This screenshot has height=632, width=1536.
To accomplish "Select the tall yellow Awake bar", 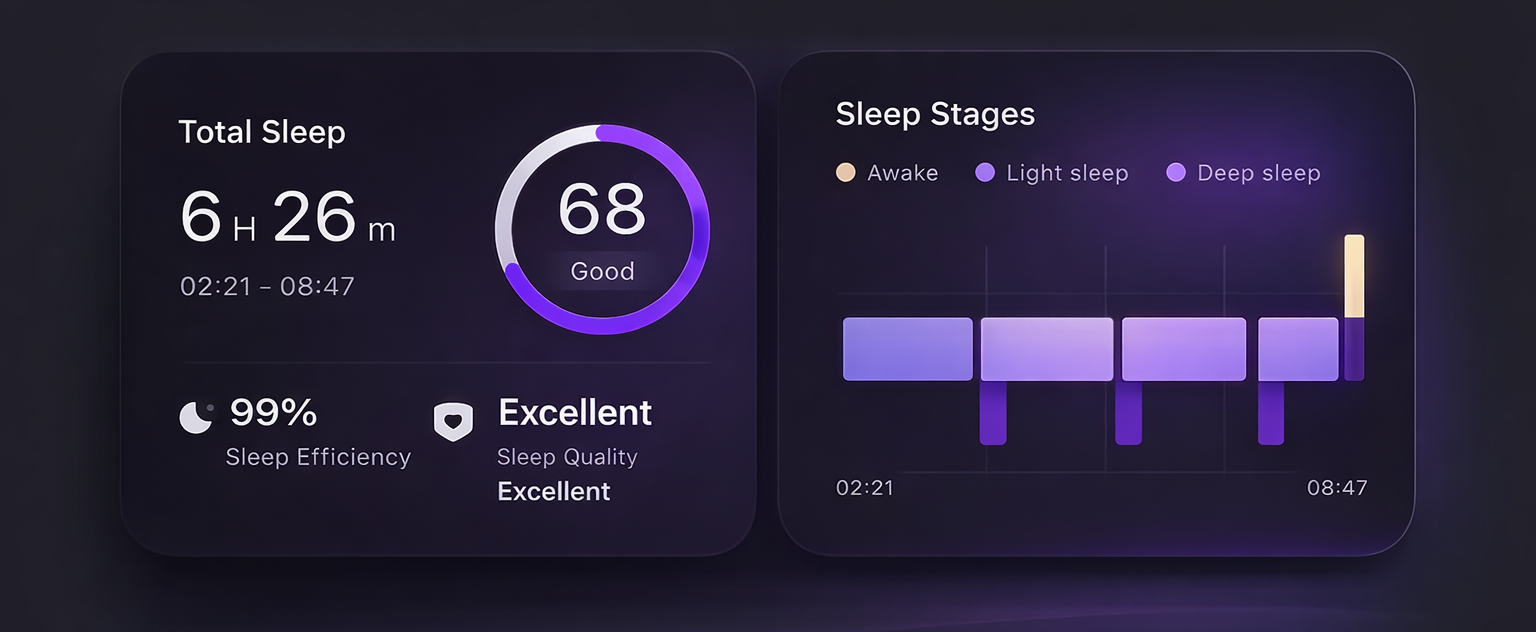I will tap(1354, 276).
